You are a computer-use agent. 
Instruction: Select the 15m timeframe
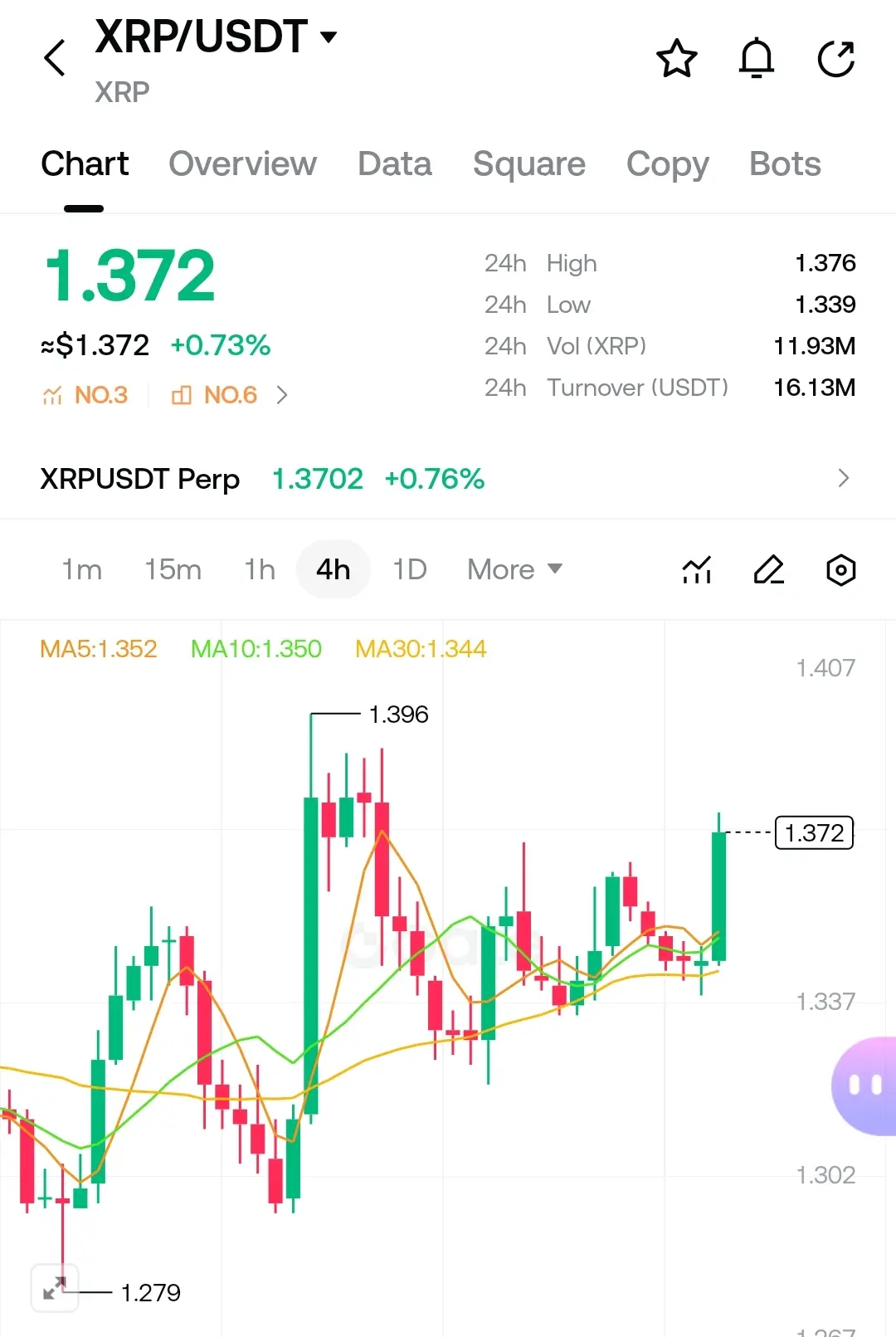pos(173,569)
